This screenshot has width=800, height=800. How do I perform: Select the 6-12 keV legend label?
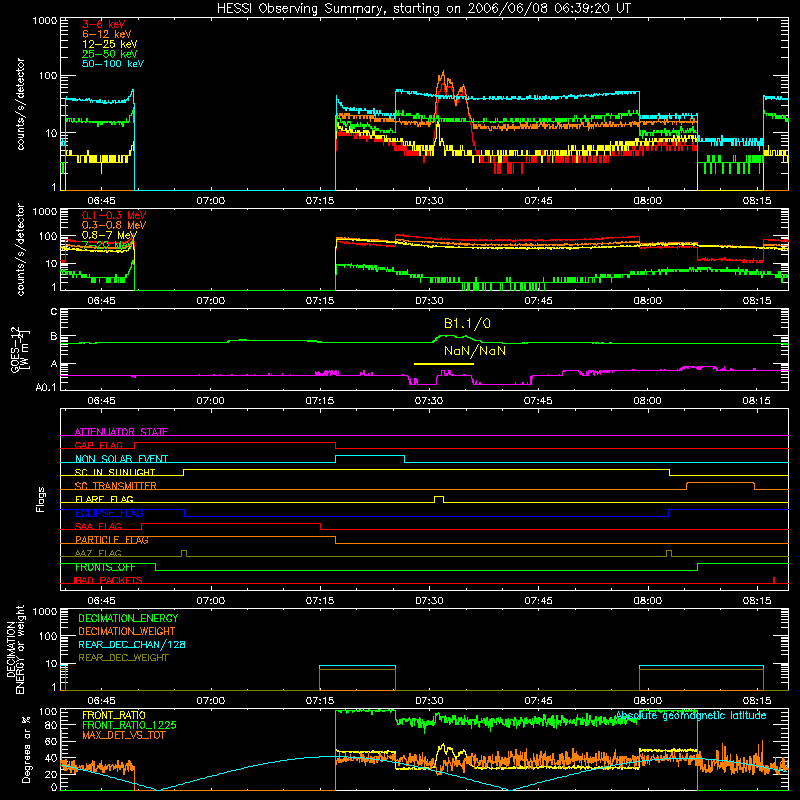coord(107,34)
